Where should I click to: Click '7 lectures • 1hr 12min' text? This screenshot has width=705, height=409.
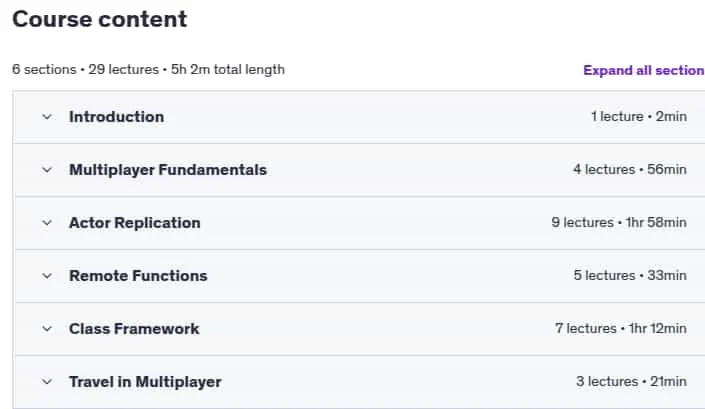coord(621,329)
